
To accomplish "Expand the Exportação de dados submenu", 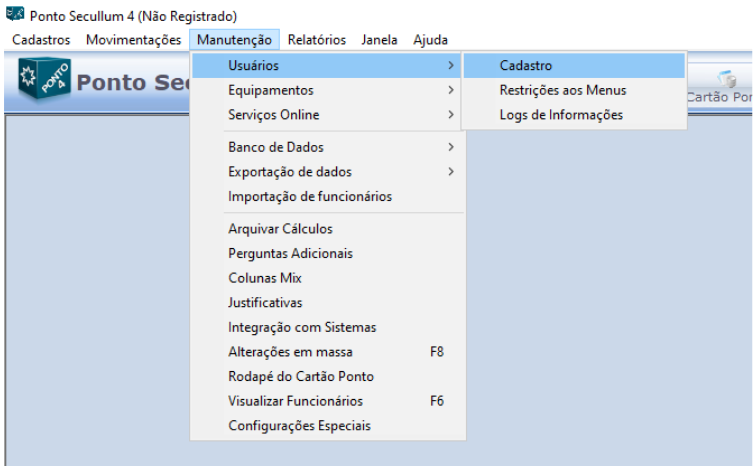I will point(290,172).
